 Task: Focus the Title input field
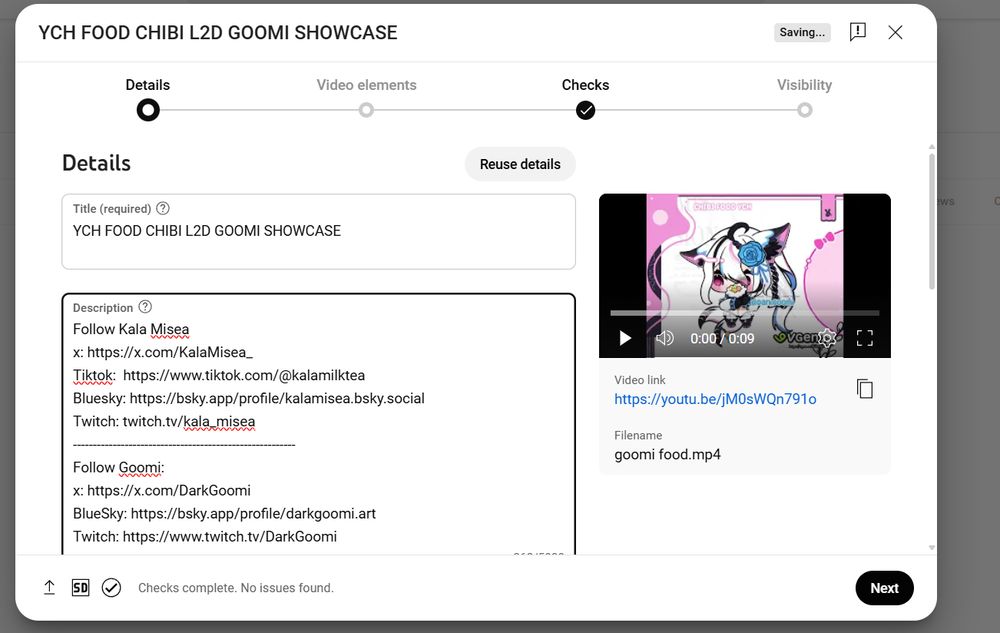pyautogui.click(x=319, y=231)
